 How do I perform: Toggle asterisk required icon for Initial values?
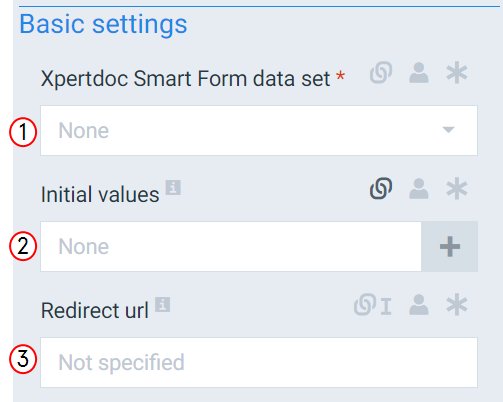tap(457, 188)
